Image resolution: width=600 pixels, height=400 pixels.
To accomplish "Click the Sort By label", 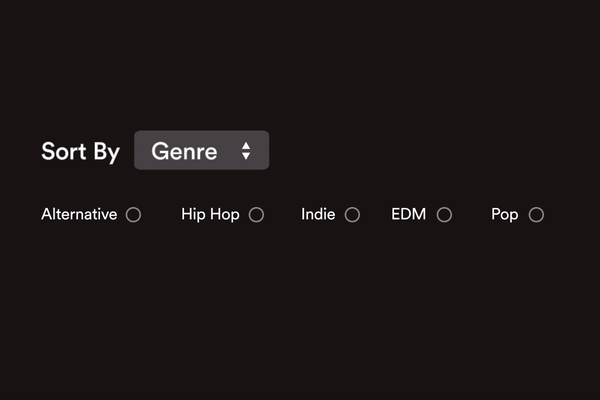I will (x=80, y=151).
